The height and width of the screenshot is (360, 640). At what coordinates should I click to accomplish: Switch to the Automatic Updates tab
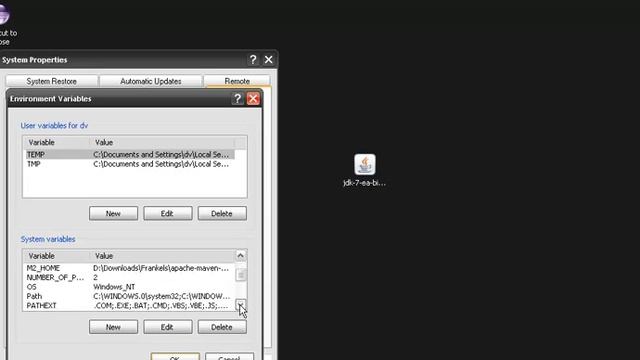[151, 81]
